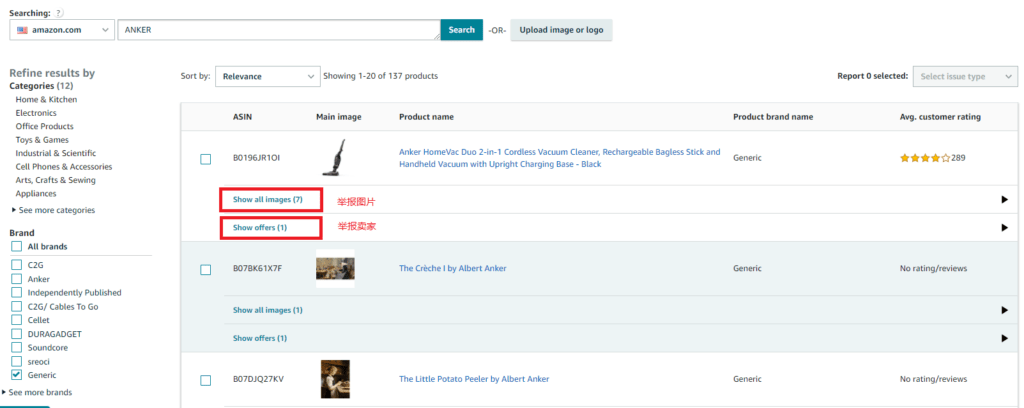Click Show all images (7) link
The height and width of the screenshot is (408, 1024).
[x=268, y=200]
